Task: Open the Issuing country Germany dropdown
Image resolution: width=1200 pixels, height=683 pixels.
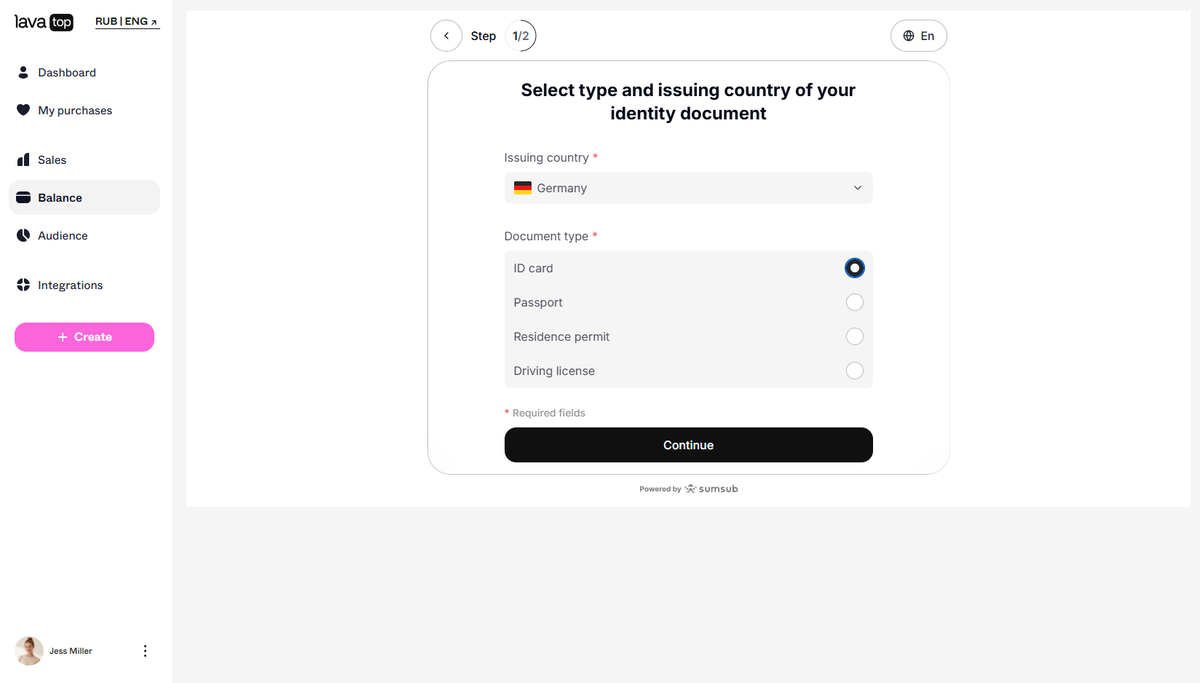Action: click(688, 188)
